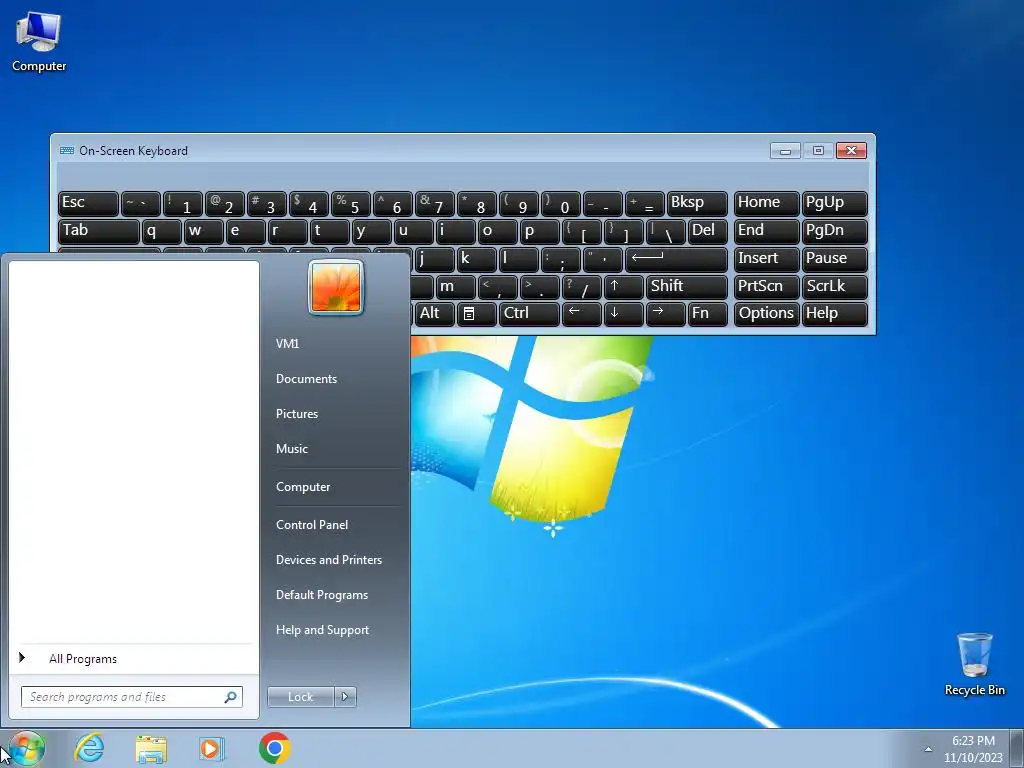Open Windows Explorer from the taskbar
The image size is (1024, 768).
coord(151,748)
